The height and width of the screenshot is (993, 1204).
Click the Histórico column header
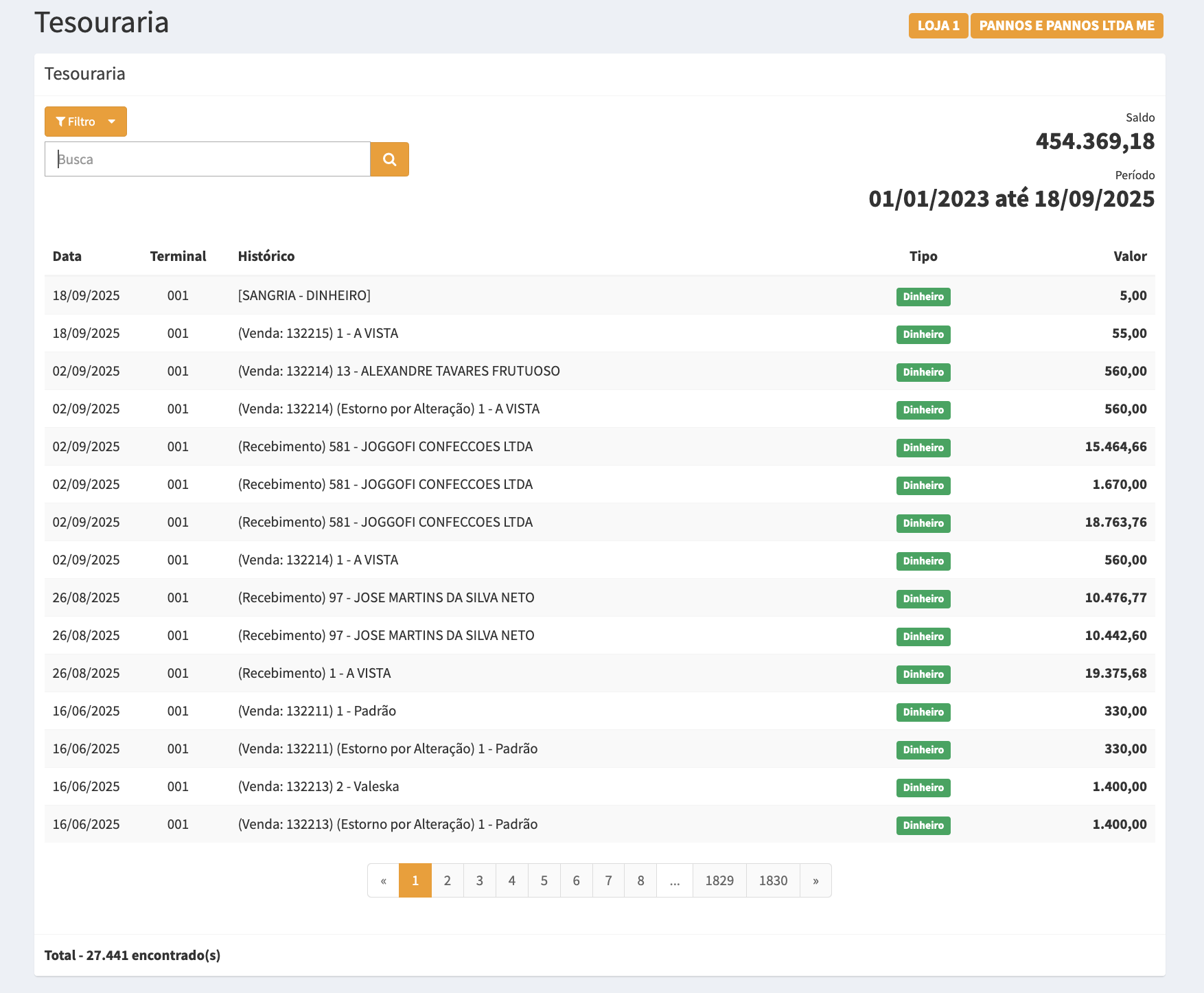pos(266,256)
